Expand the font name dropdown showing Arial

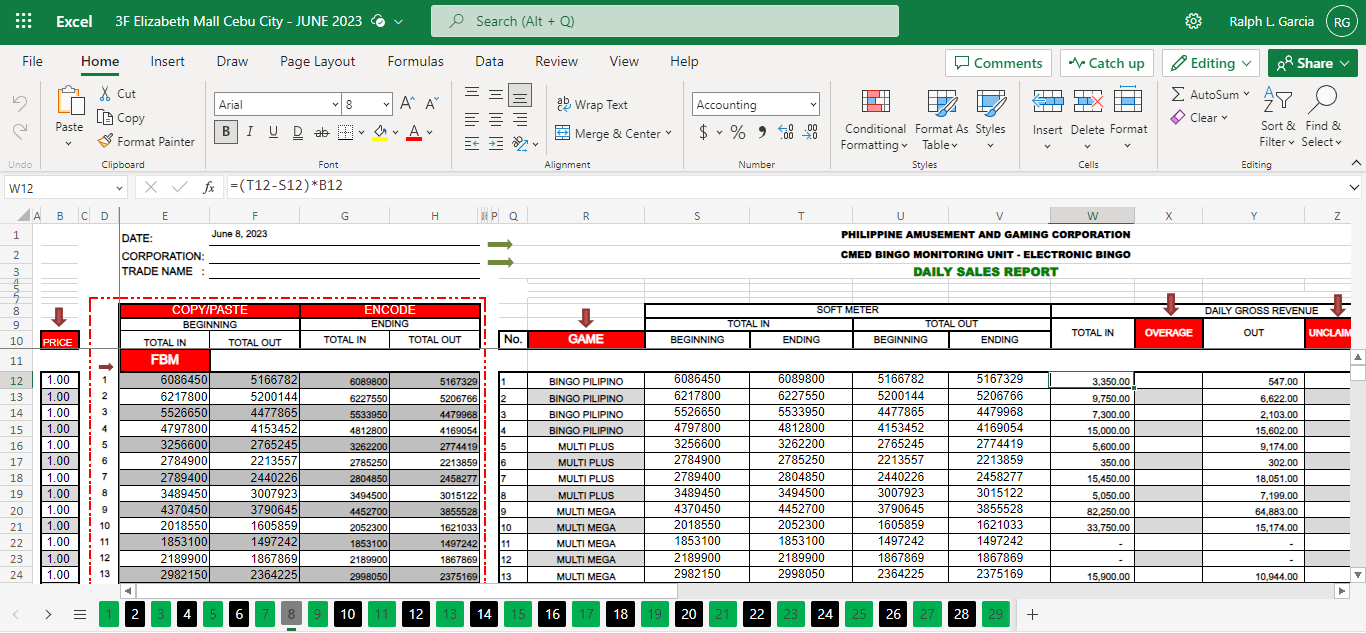point(335,105)
